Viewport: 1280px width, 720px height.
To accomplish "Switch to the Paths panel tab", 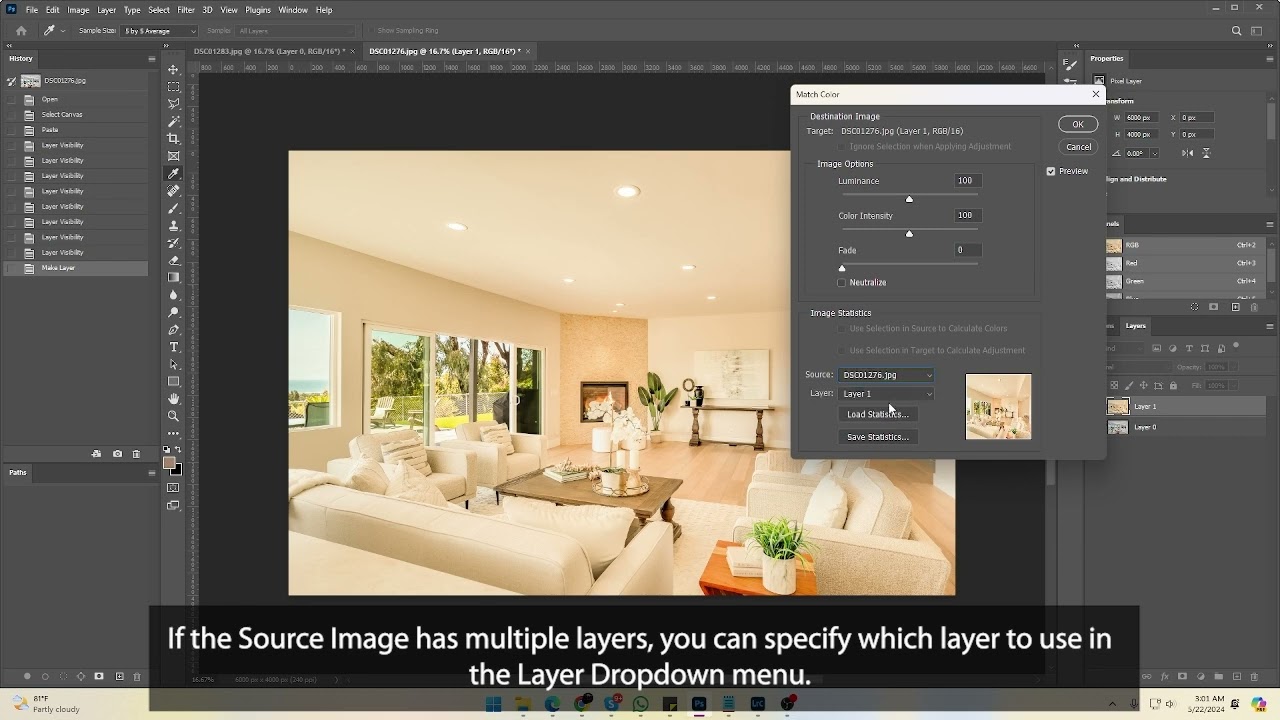I will tap(18, 472).
